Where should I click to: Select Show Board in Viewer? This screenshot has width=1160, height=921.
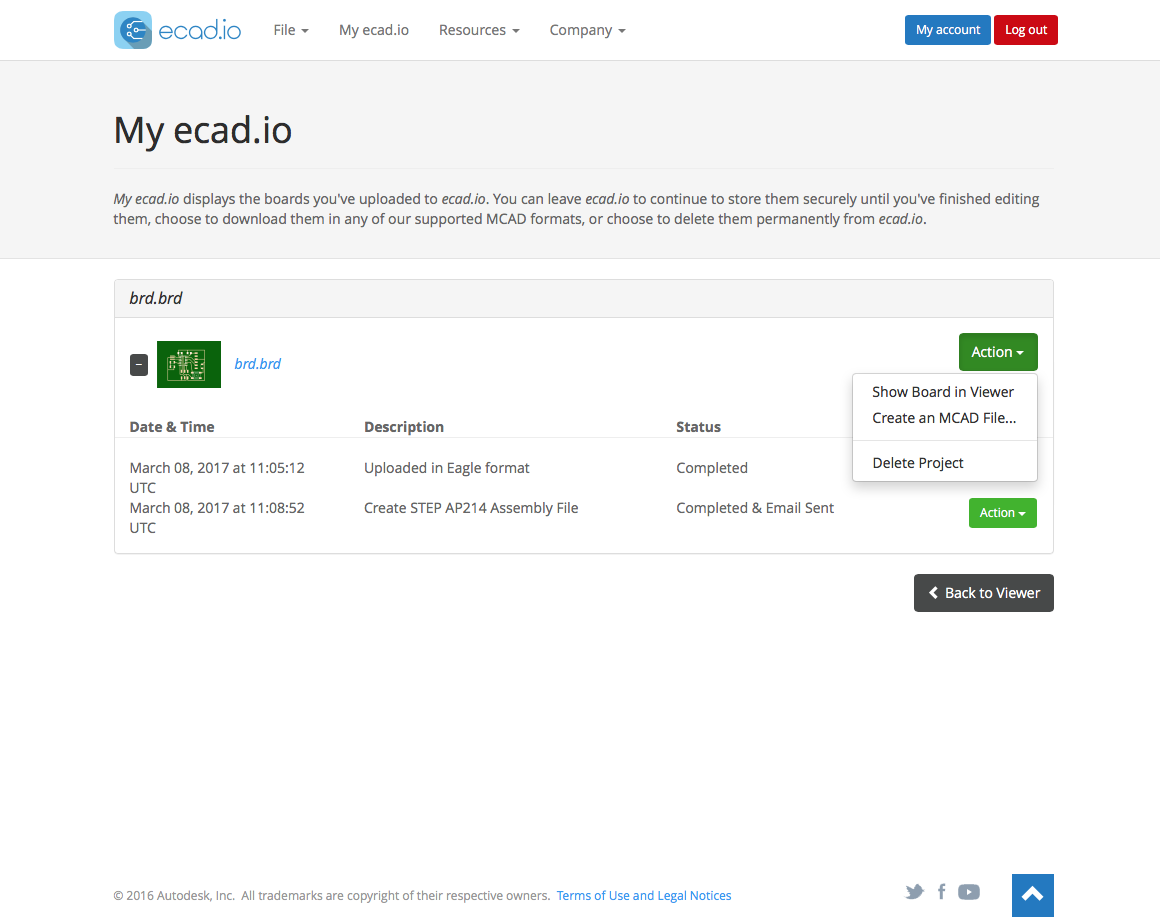942,392
